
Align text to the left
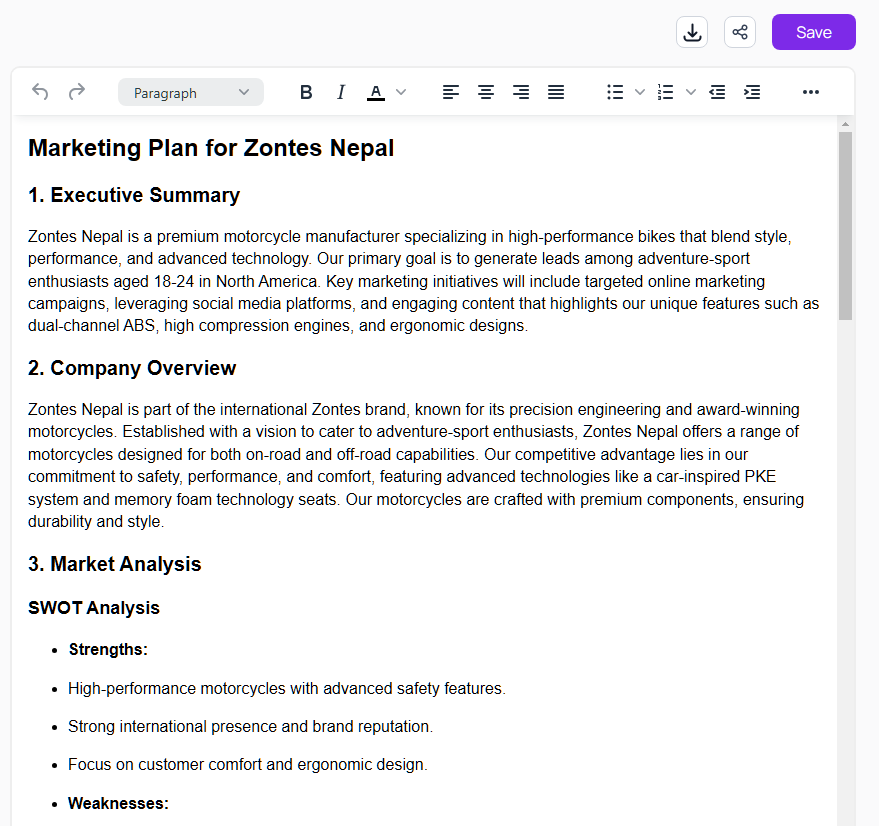coord(451,92)
